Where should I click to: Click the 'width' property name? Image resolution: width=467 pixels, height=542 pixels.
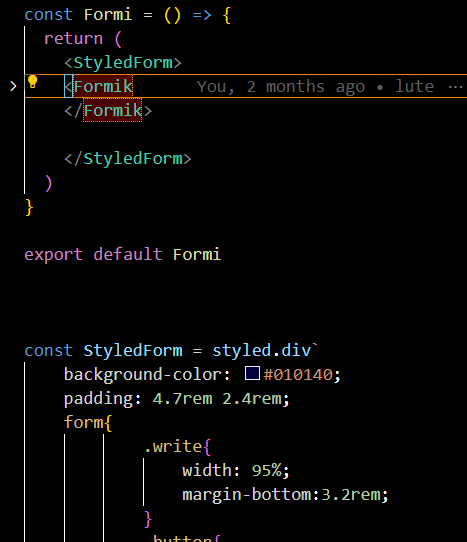click(207, 471)
